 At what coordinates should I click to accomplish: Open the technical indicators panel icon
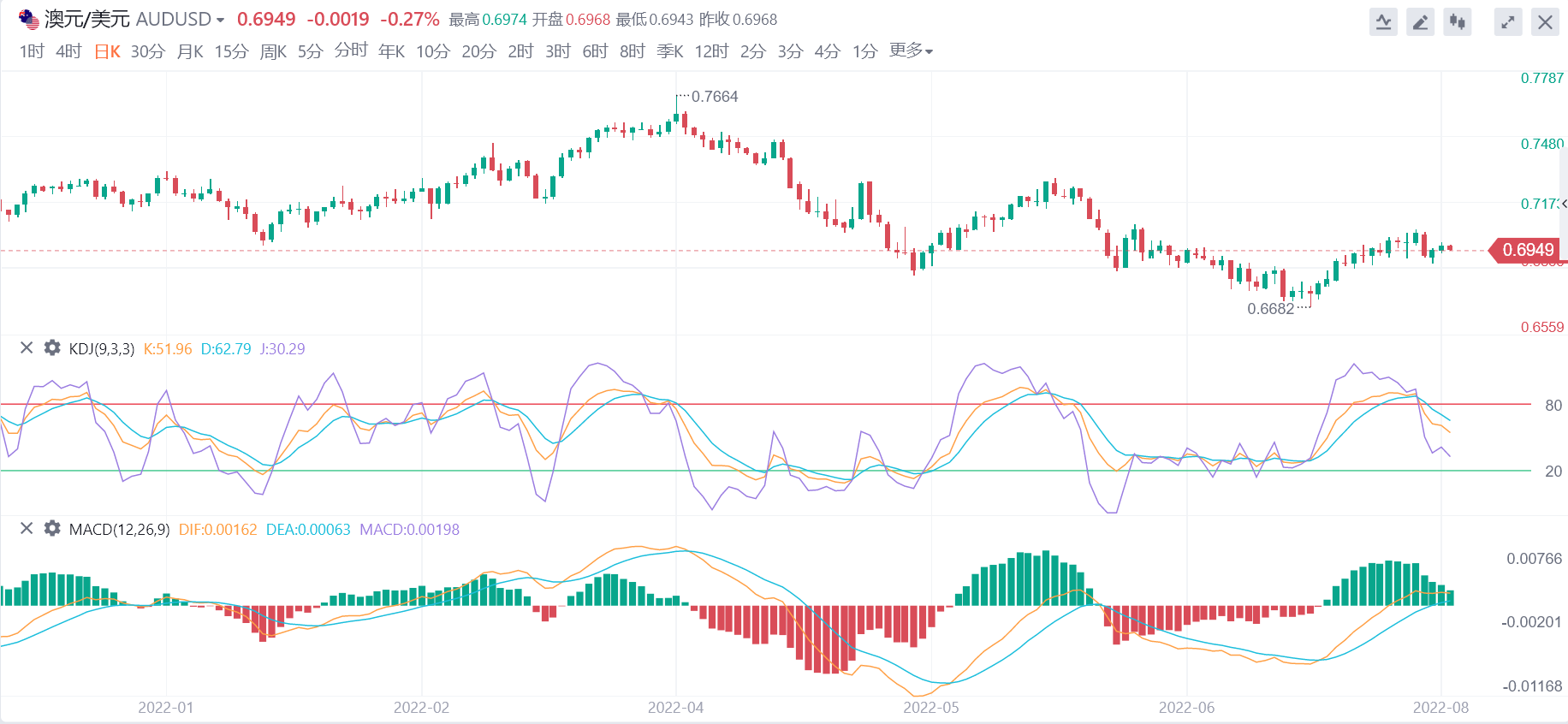[x=1383, y=22]
